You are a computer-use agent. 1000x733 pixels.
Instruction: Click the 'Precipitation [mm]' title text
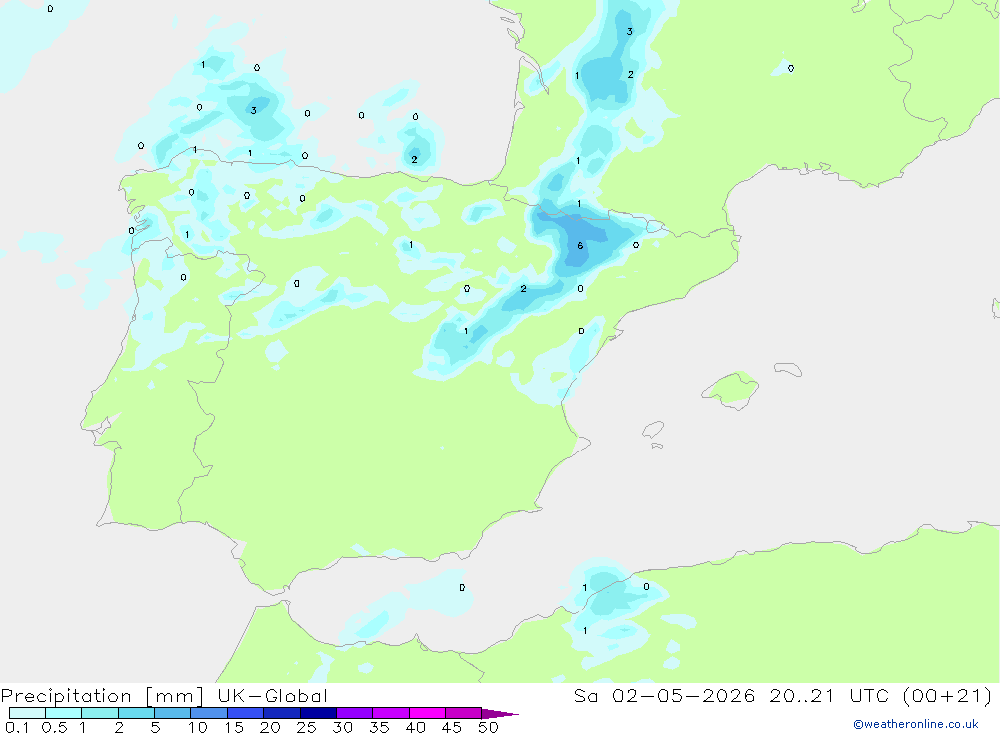pyautogui.click(x=102, y=696)
